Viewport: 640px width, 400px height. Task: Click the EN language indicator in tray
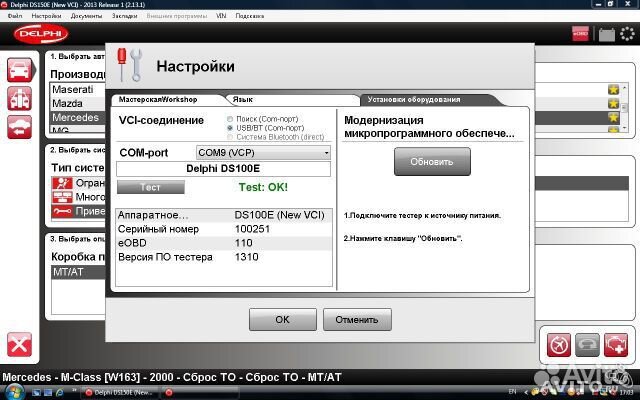(513, 391)
